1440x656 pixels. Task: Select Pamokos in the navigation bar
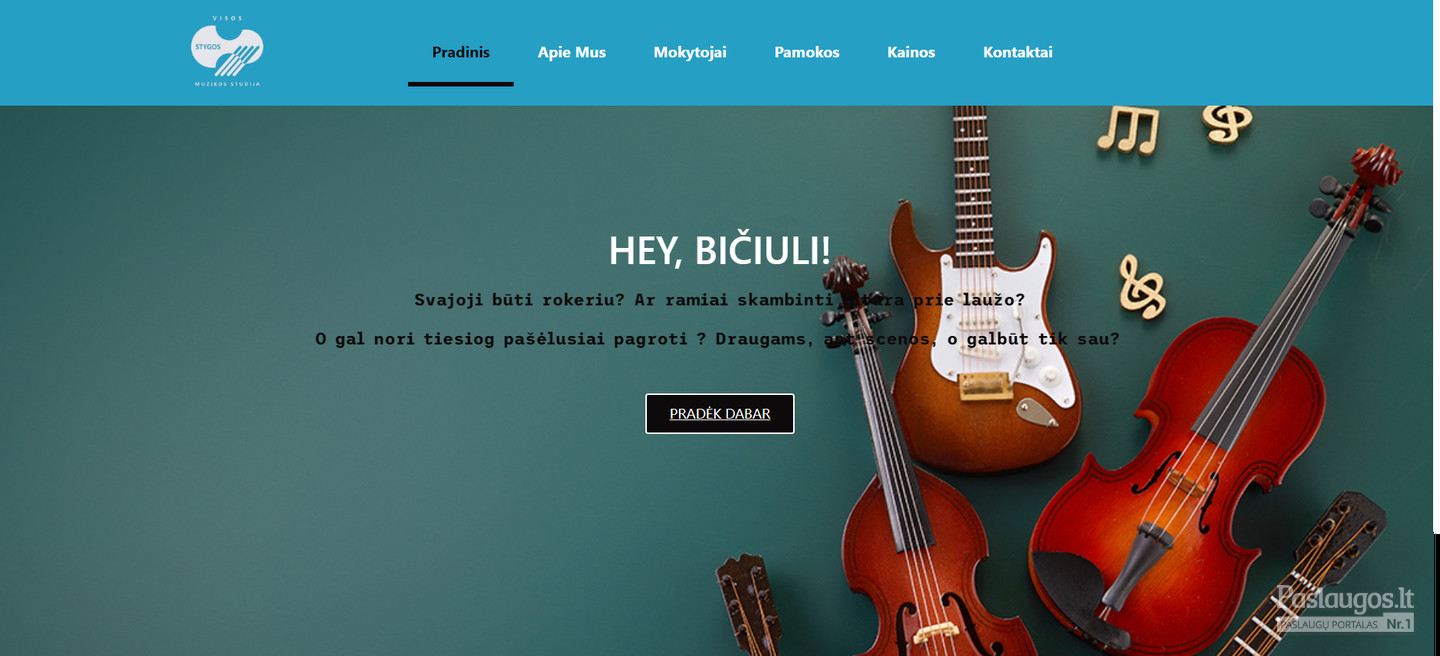807,52
